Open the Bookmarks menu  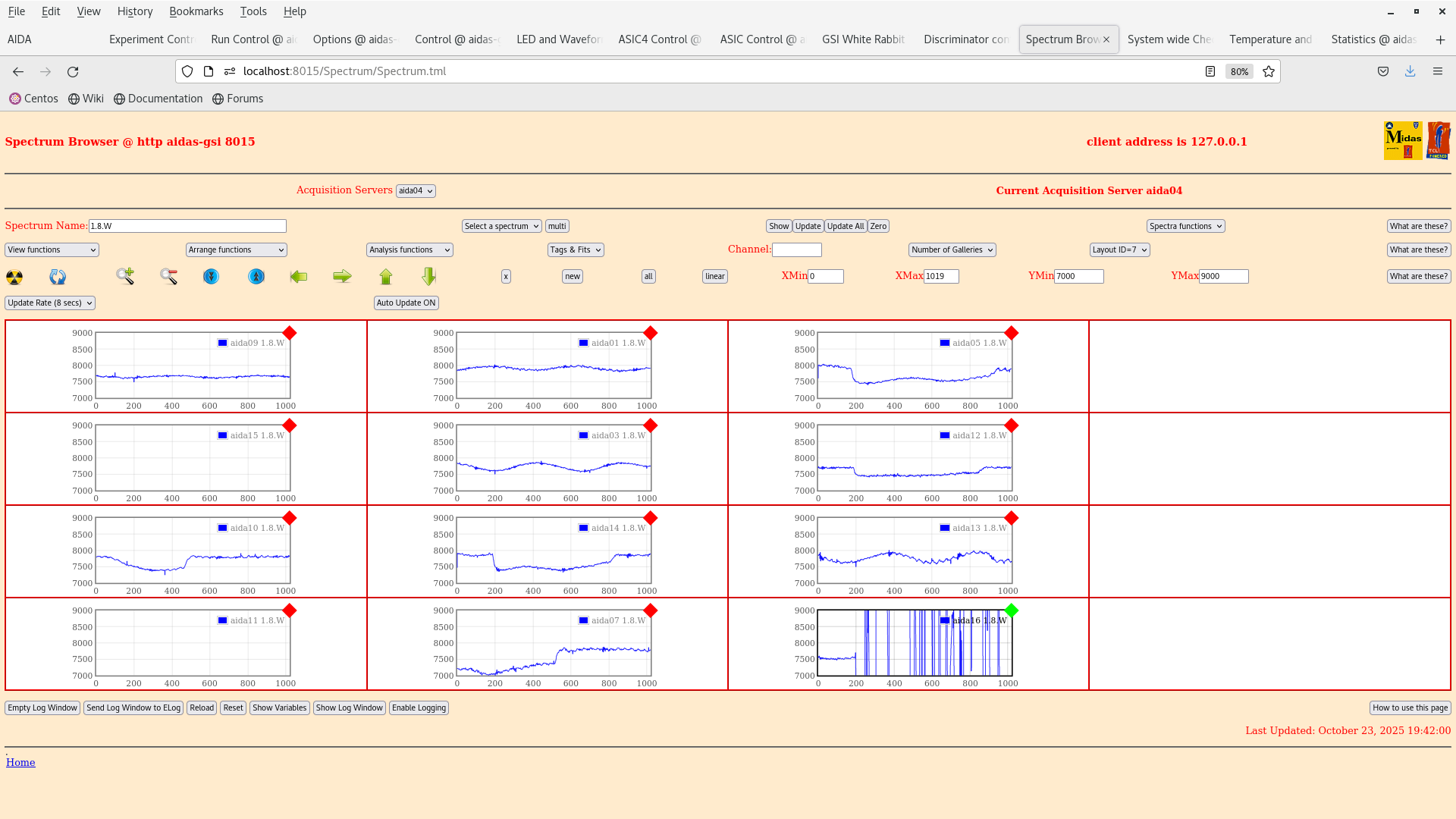pos(196,11)
